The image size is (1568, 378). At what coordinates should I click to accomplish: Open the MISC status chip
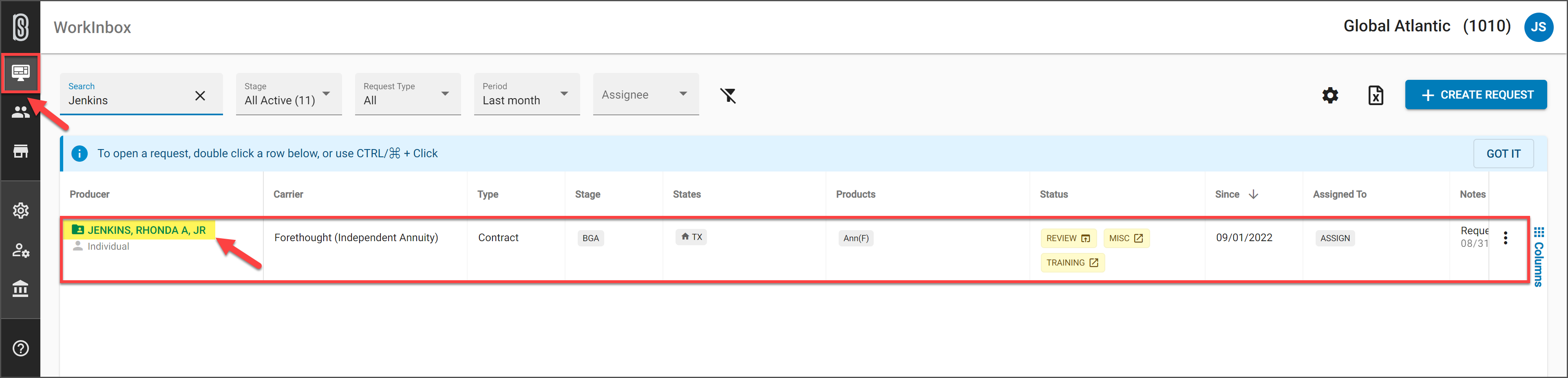tap(1126, 238)
